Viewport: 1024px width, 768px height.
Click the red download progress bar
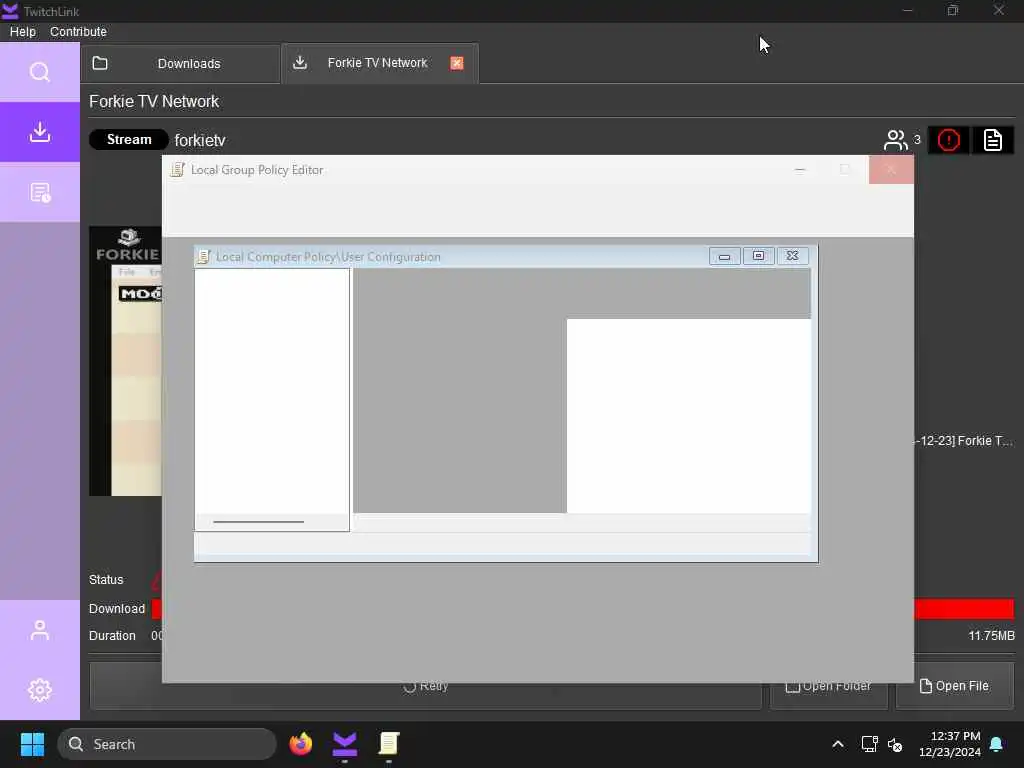pyautogui.click(x=963, y=609)
